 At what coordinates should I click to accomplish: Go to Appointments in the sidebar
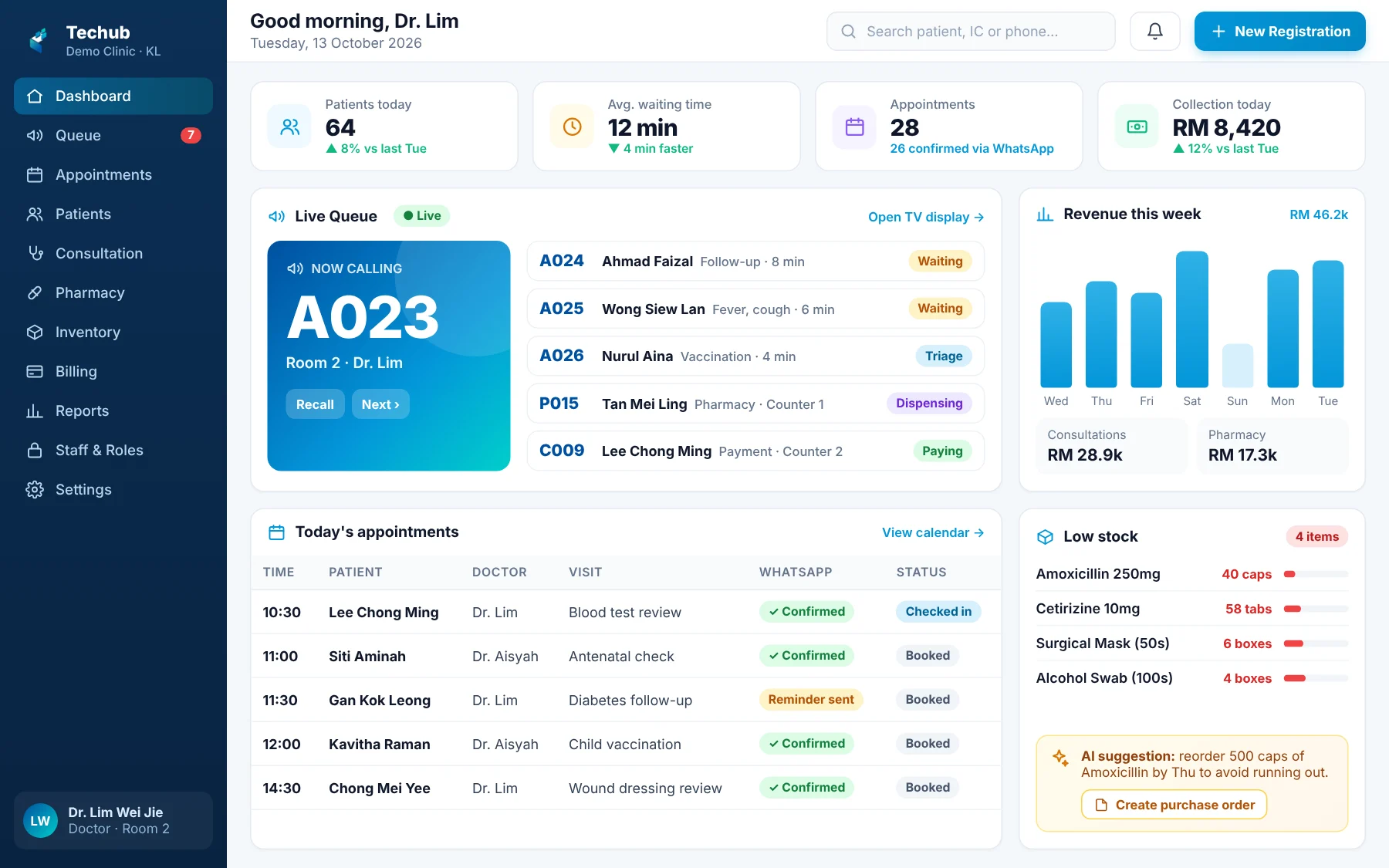pos(113,175)
